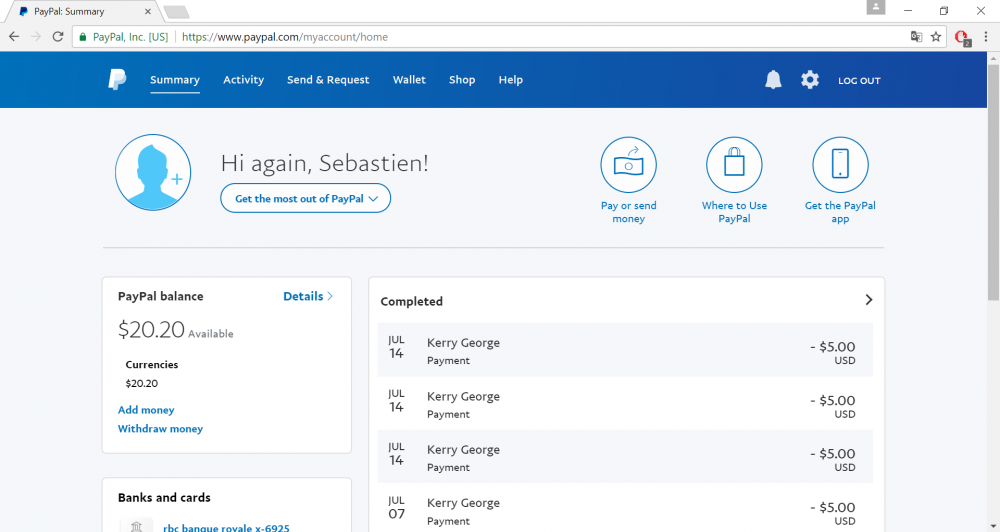The image size is (1000, 532).
Task: Expand Get the most out of PayPal
Action: click(x=305, y=199)
